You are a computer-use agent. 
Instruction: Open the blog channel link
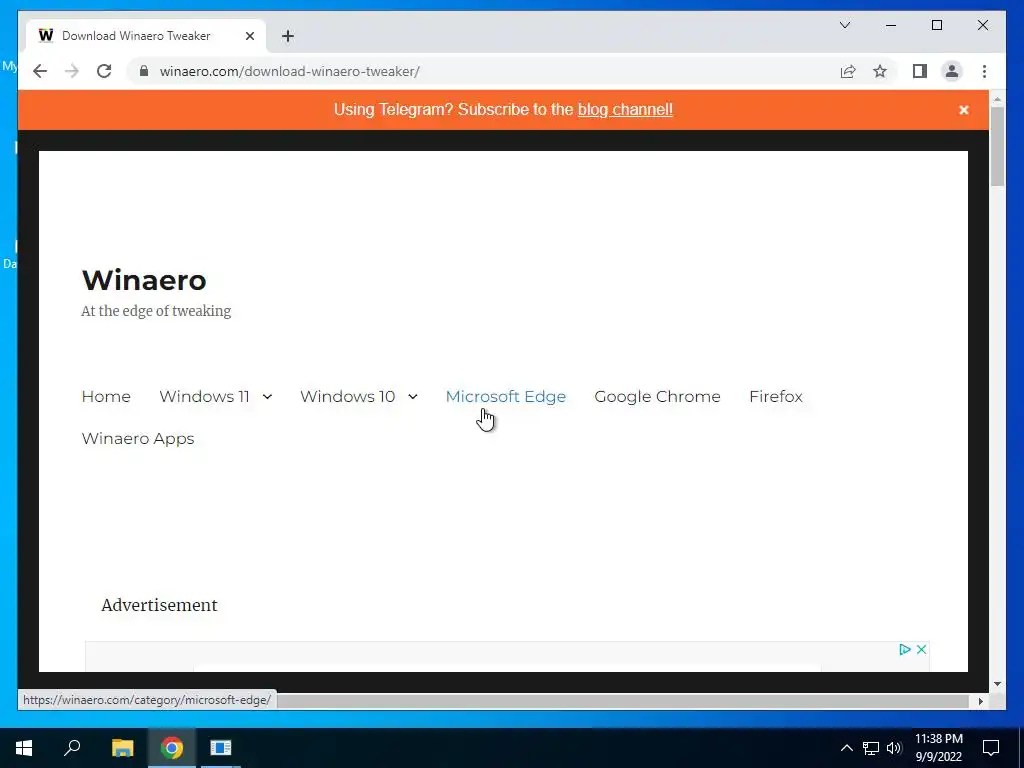(x=625, y=109)
